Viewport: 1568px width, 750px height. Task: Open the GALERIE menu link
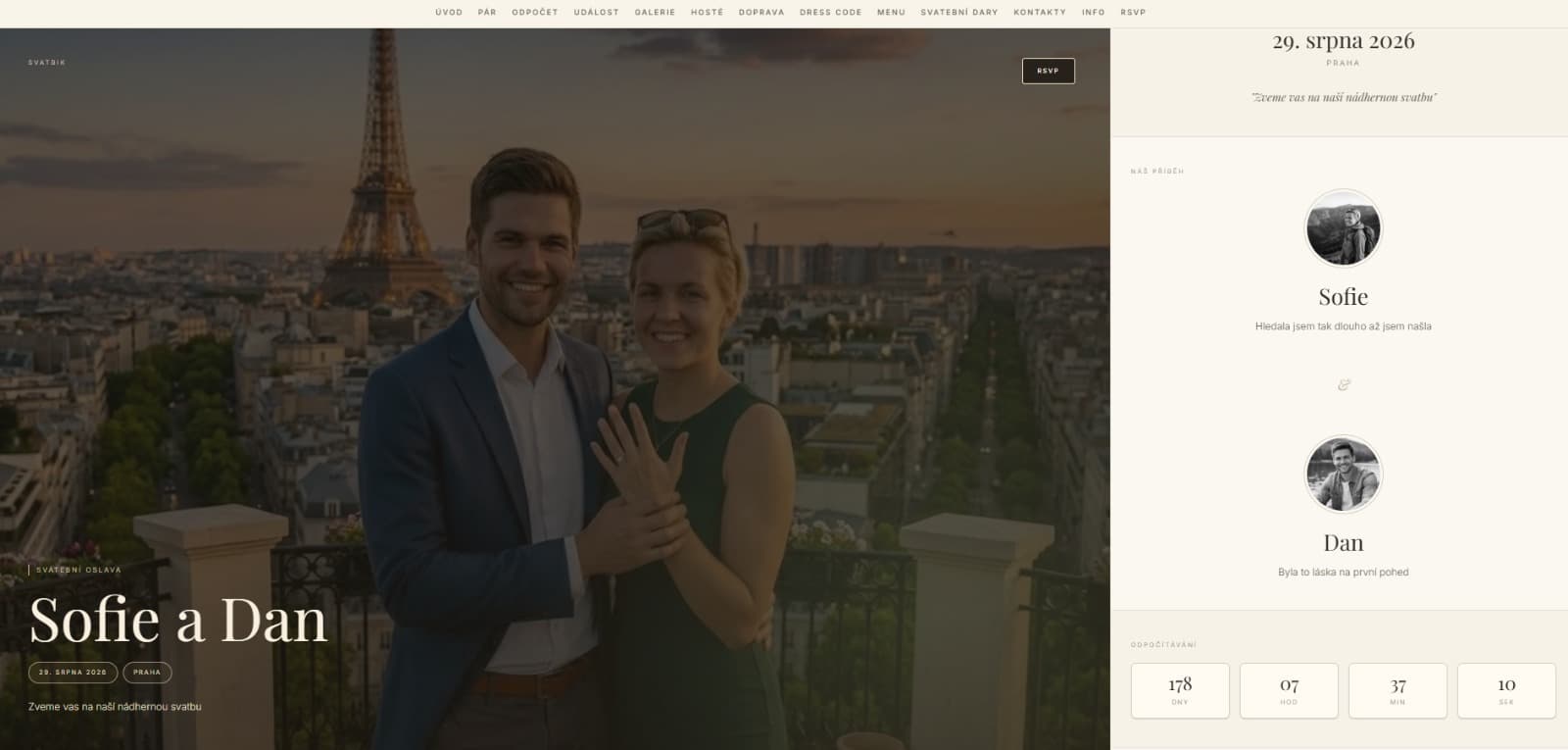pos(655,12)
